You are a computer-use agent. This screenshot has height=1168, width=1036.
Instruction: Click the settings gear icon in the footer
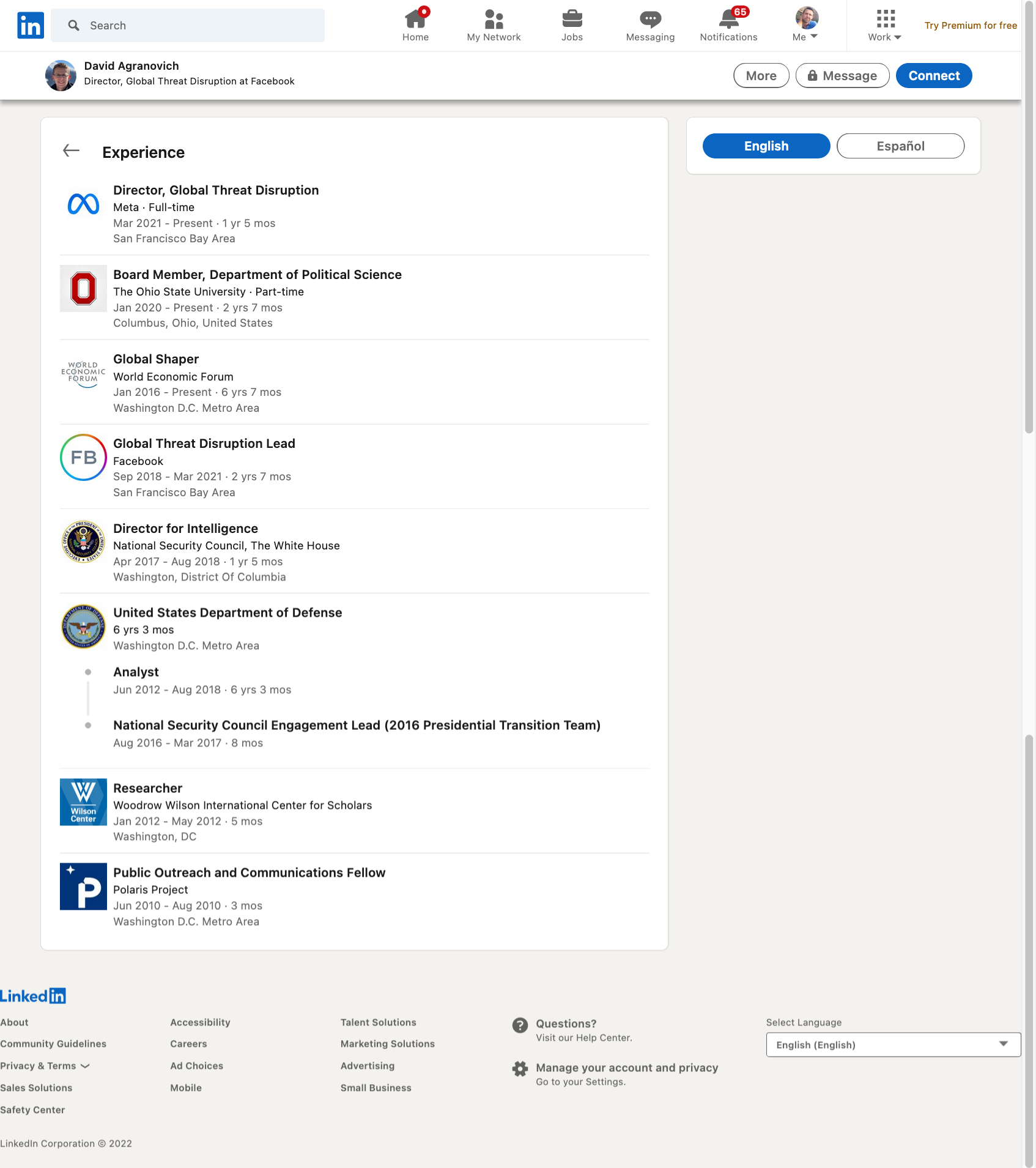coord(520,1069)
